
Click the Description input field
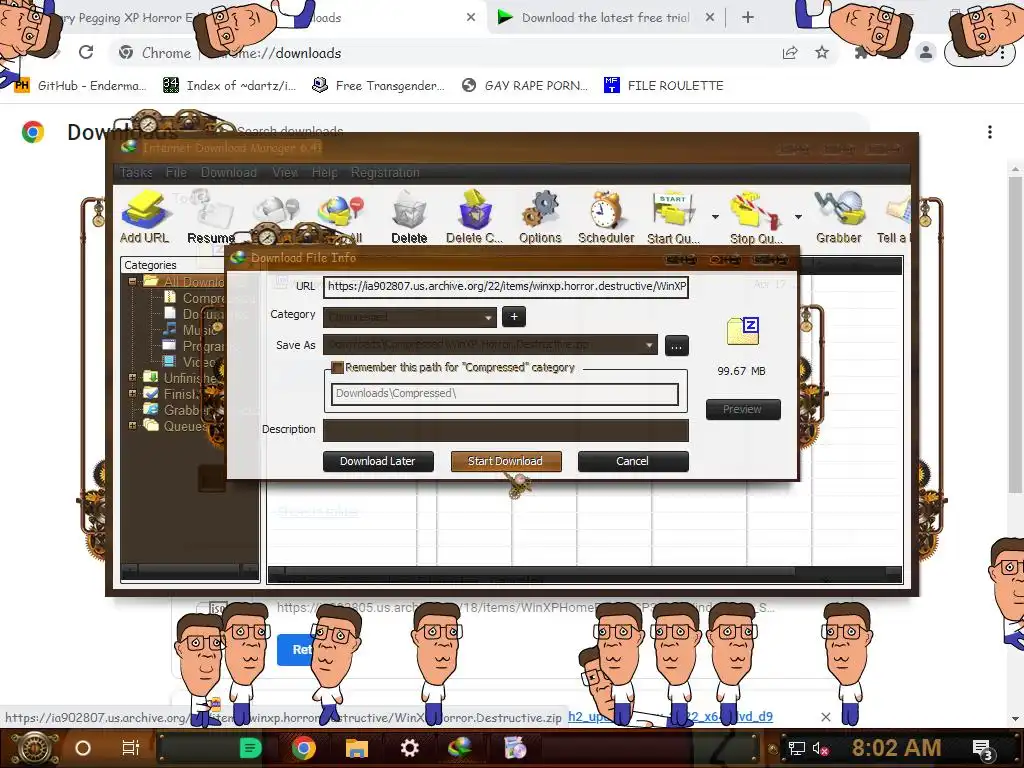point(505,430)
